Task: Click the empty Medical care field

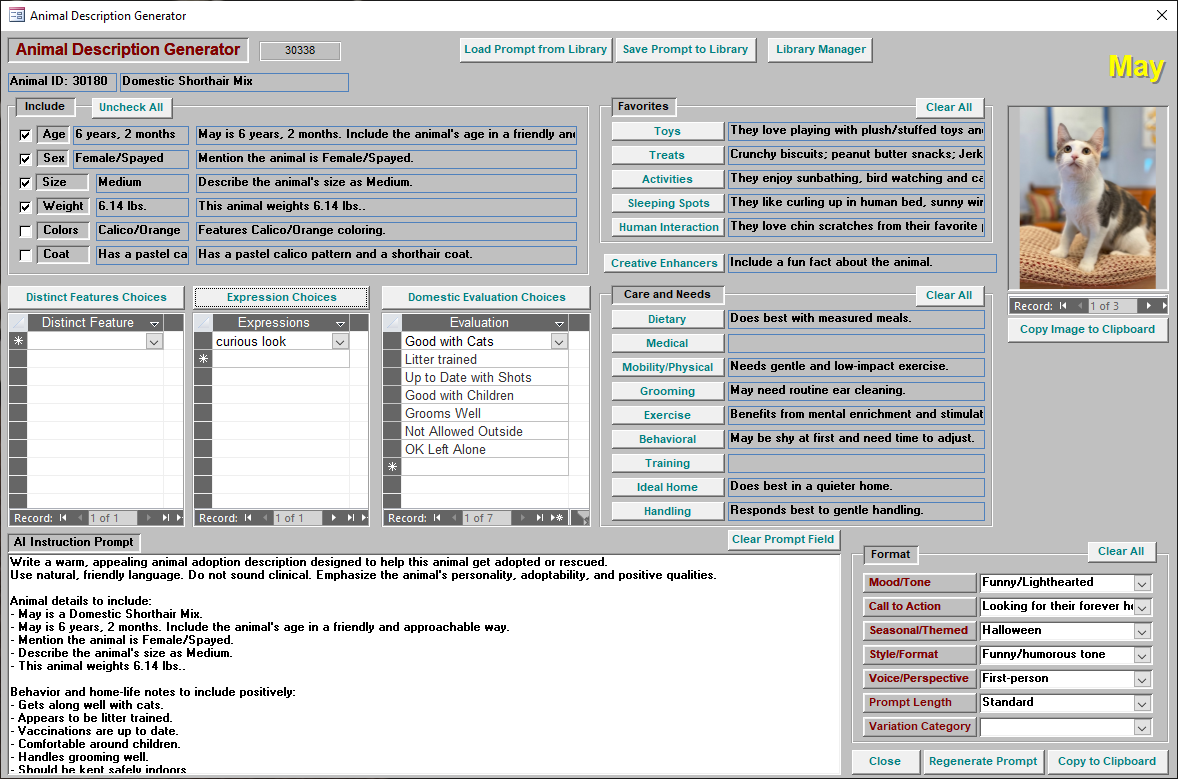Action: pos(856,343)
